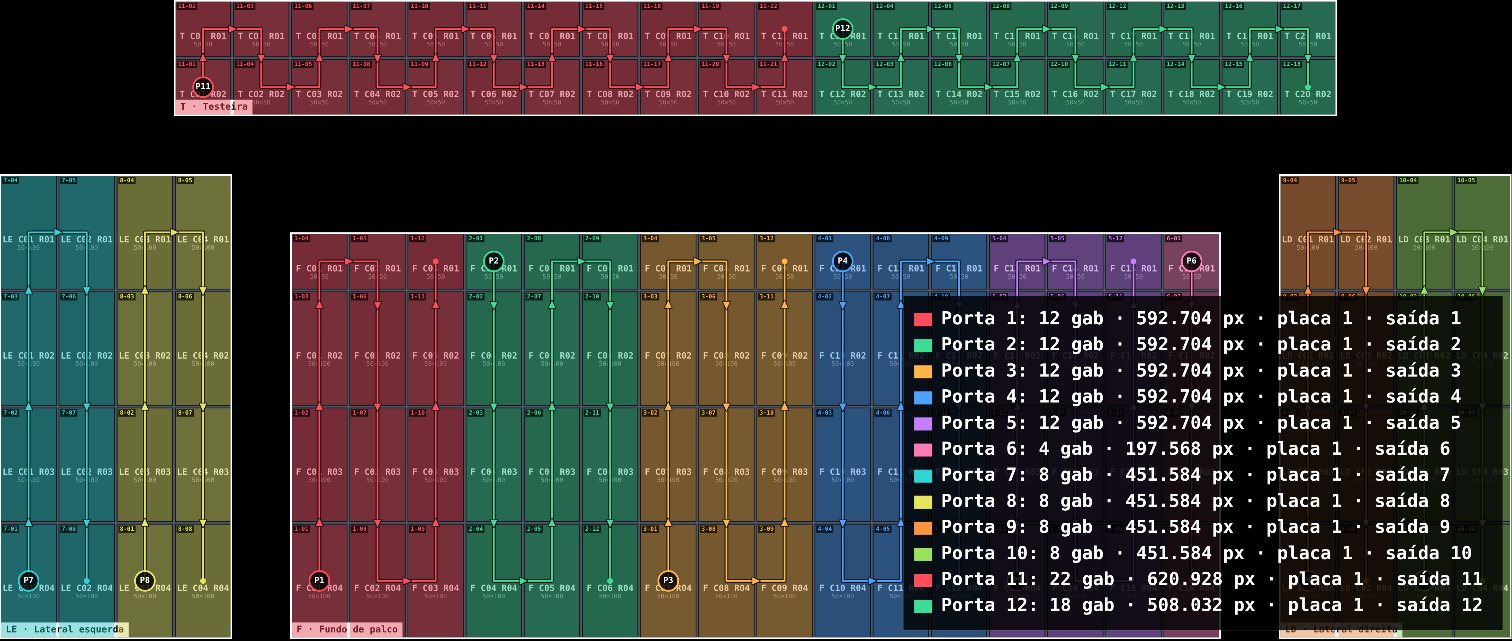Click index tag 4-08 in blue Fundo section
Image resolution: width=1512 pixels, height=641 pixels.
point(883,238)
